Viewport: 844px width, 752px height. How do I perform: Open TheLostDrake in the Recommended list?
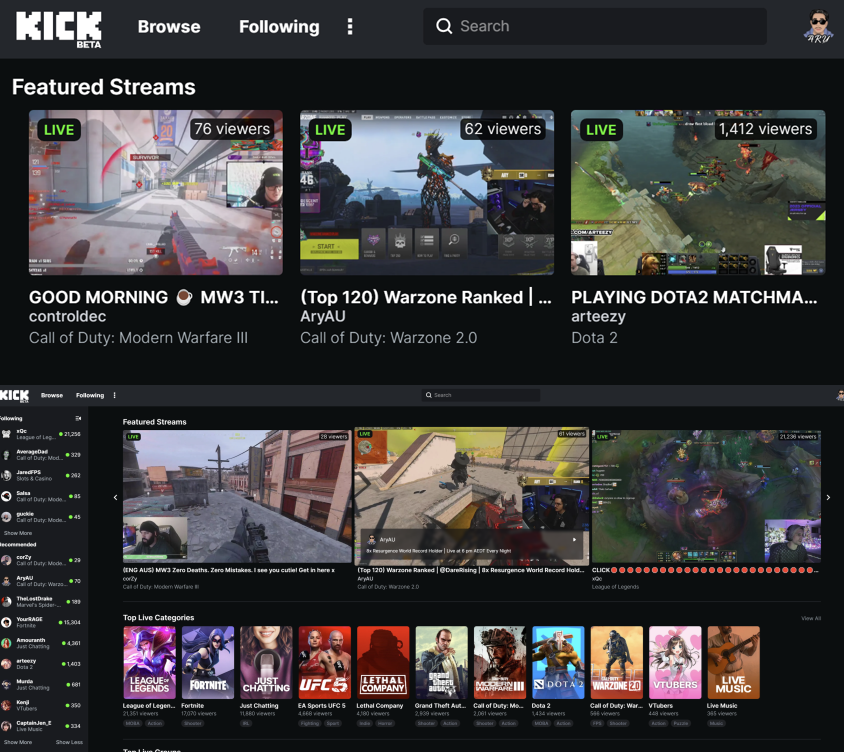click(41, 602)
